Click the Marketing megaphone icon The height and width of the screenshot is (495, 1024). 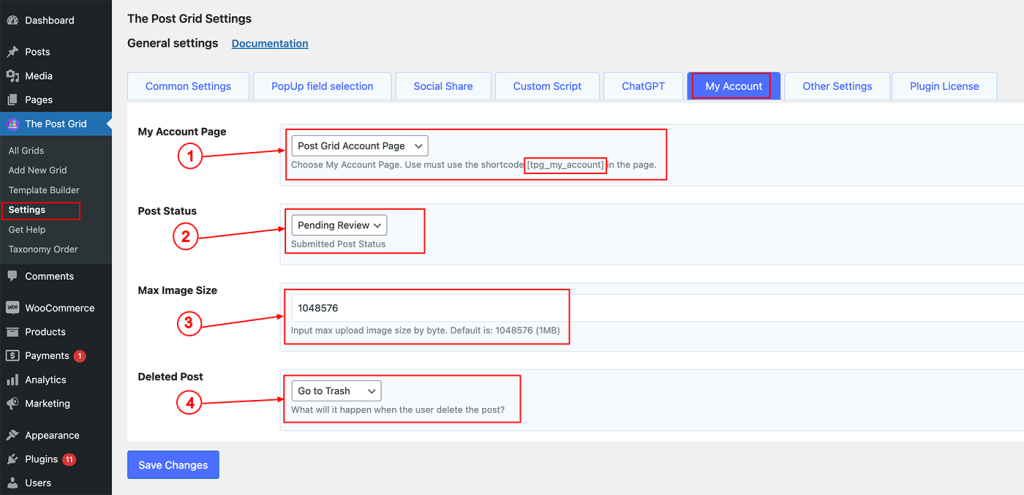pyautogui.click(x=12, y=404)
